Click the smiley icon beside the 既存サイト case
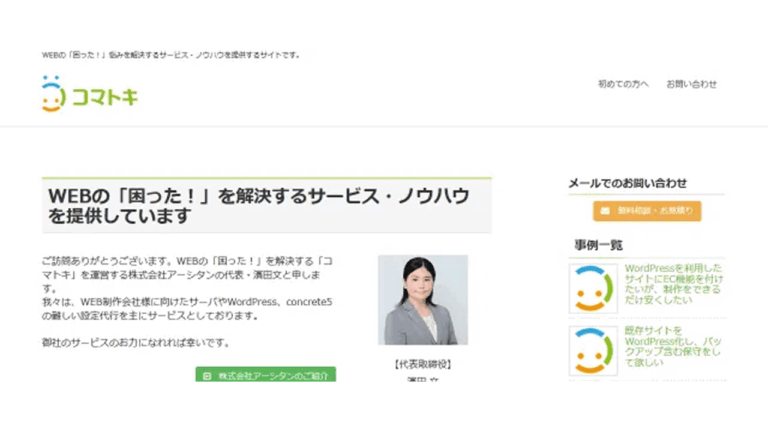Image resolution: width=768 pixels, height=432 pixels. (x=593, y=351)
